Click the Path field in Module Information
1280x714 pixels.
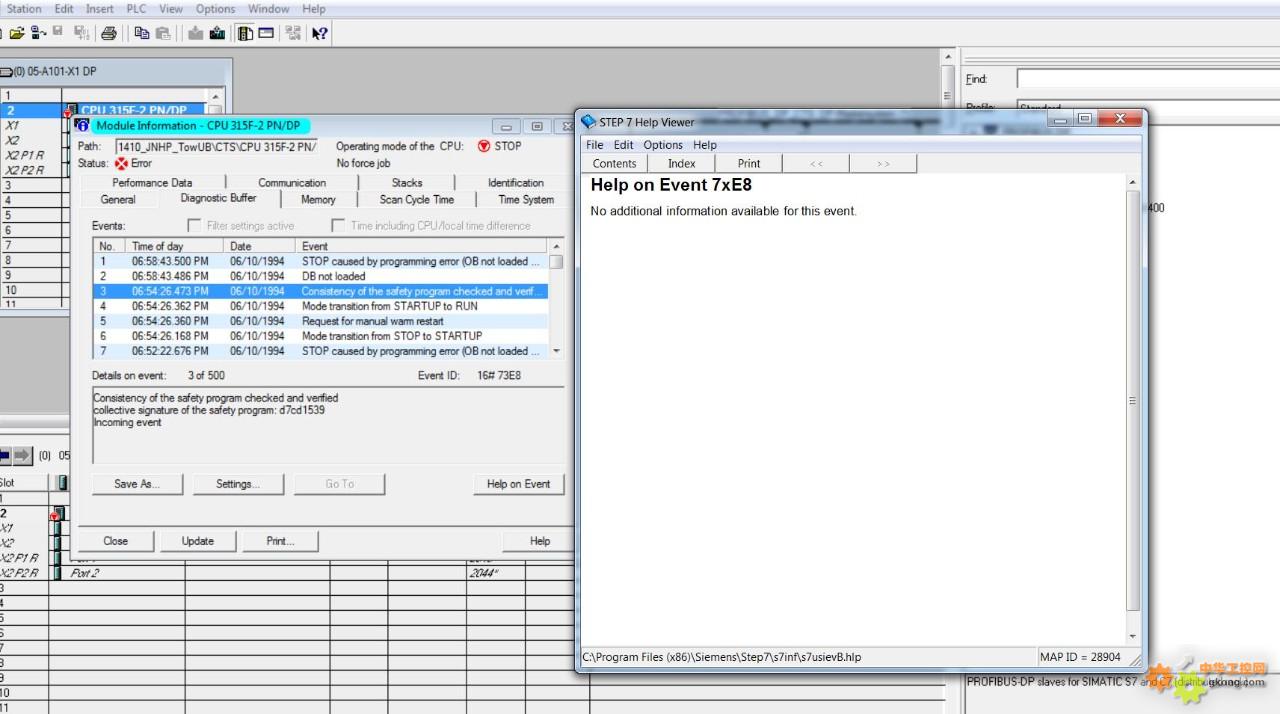[217, 146]
